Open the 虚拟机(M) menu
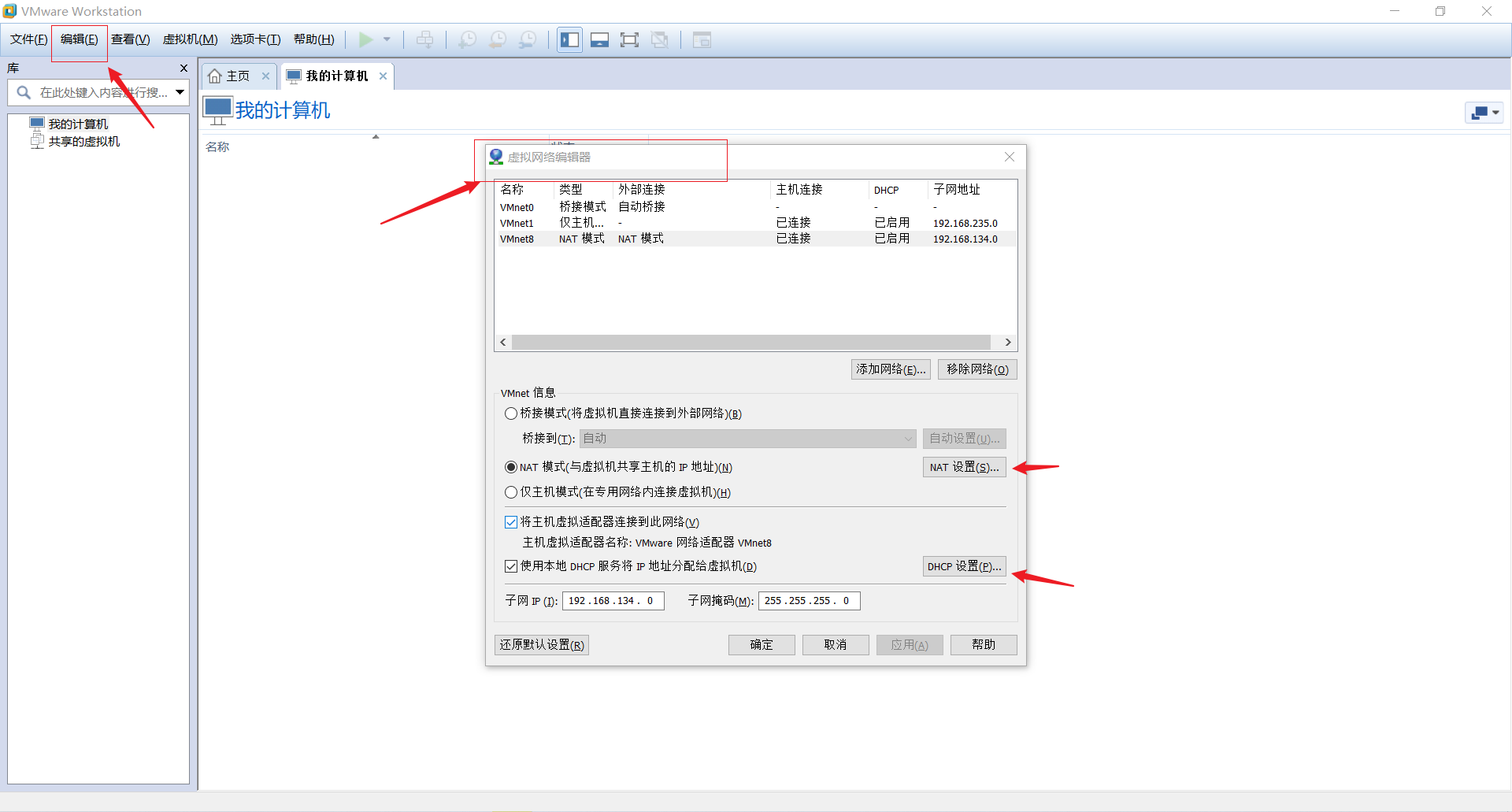 191,39
